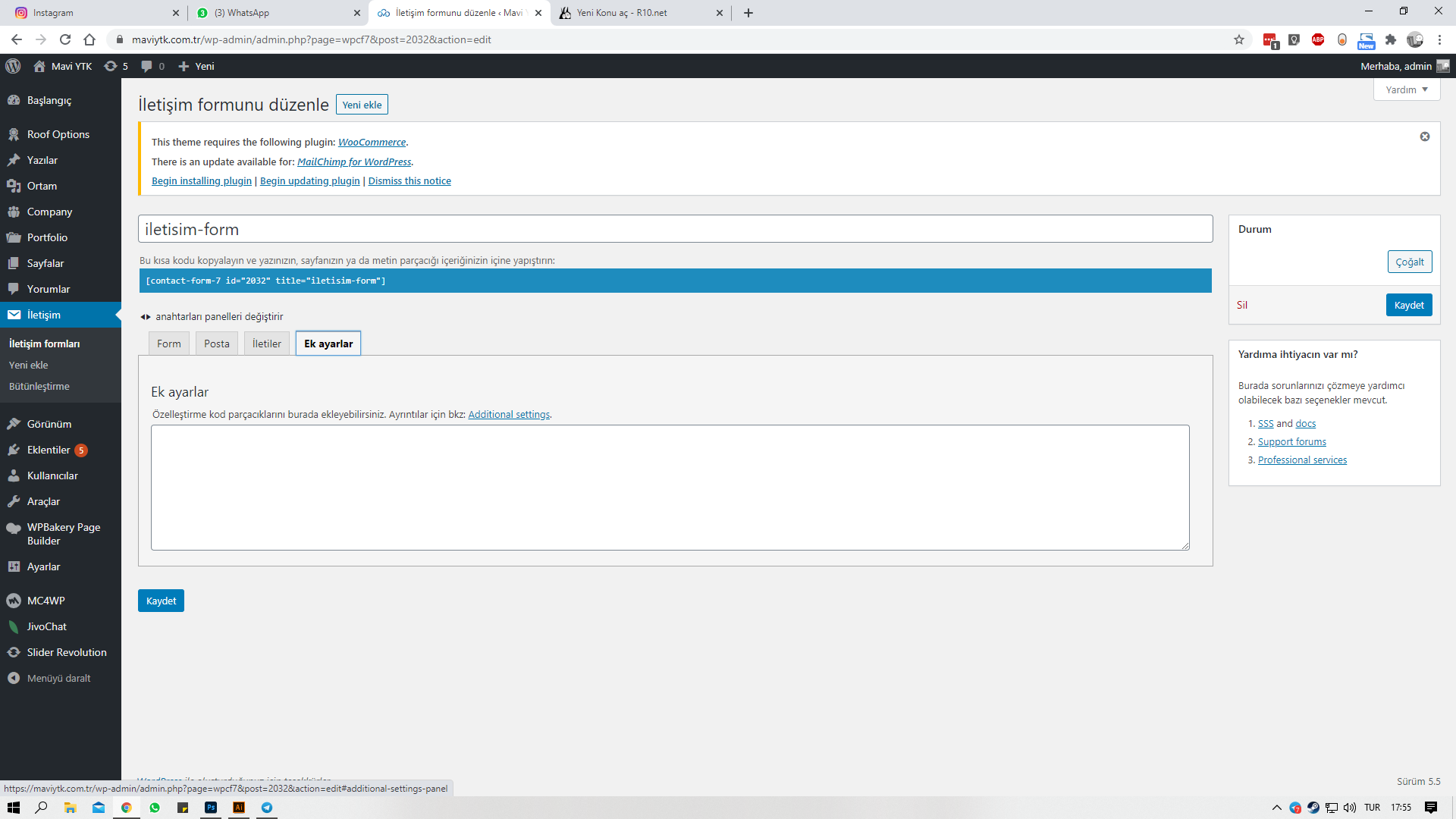Open MailChimp for WordPress link
Viewport: 1456px width, 819px height.
[x=354, y=162]
